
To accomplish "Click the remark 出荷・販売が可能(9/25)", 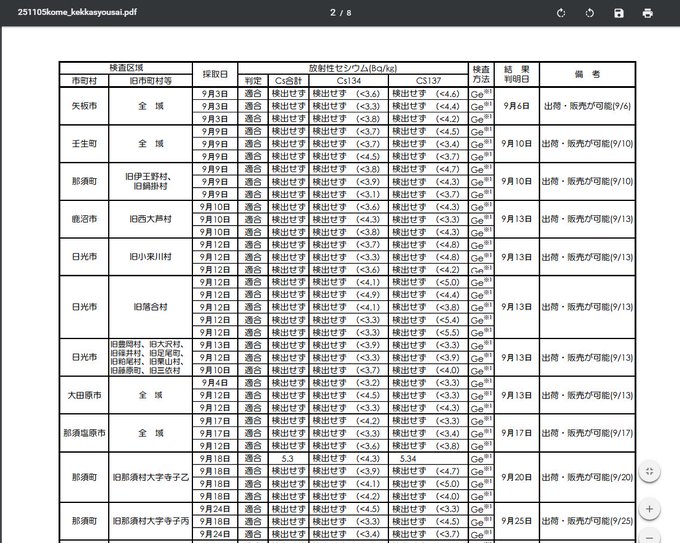I will pyautogui.click(x=587, y=521).
